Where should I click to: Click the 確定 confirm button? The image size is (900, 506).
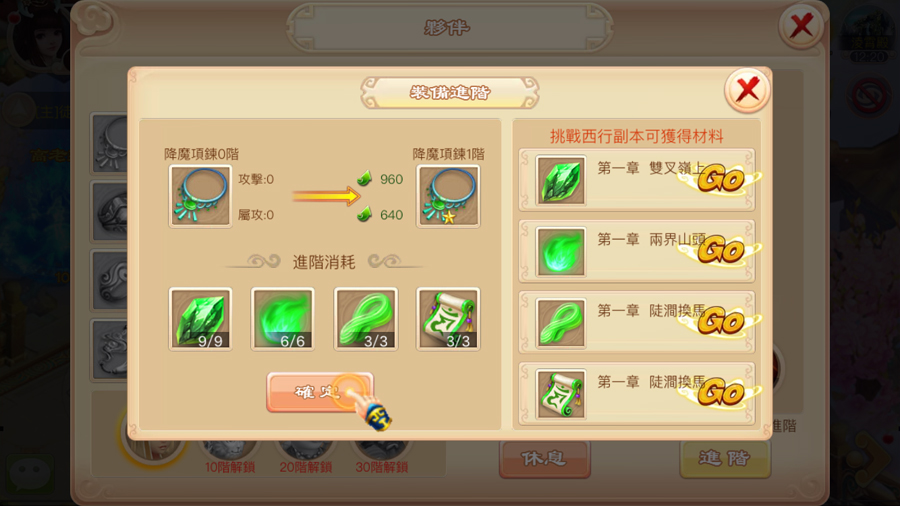click(320, 392)
